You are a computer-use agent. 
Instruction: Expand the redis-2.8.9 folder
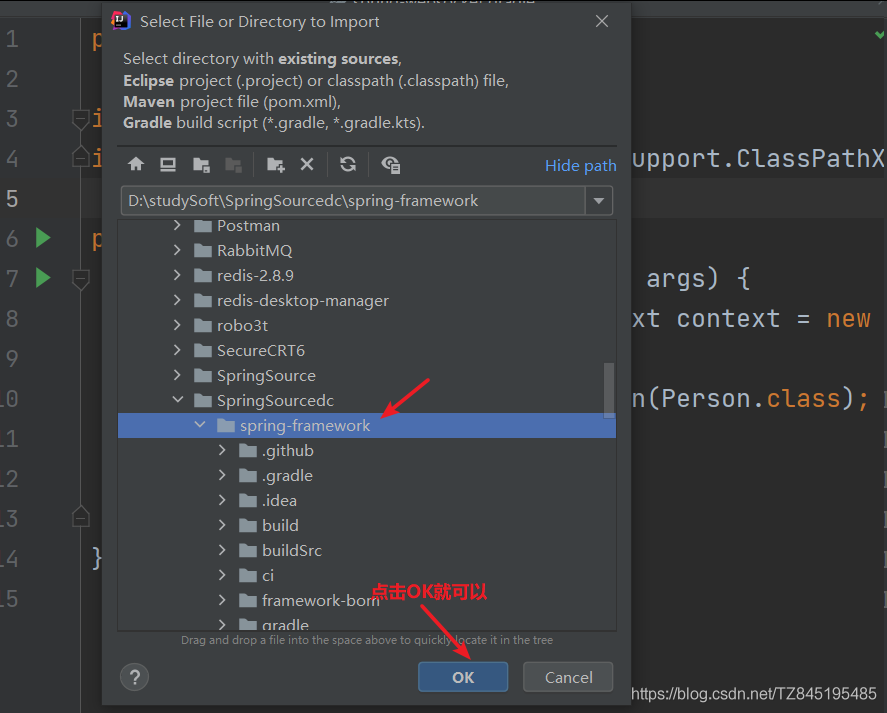click(x=177, y=275)
